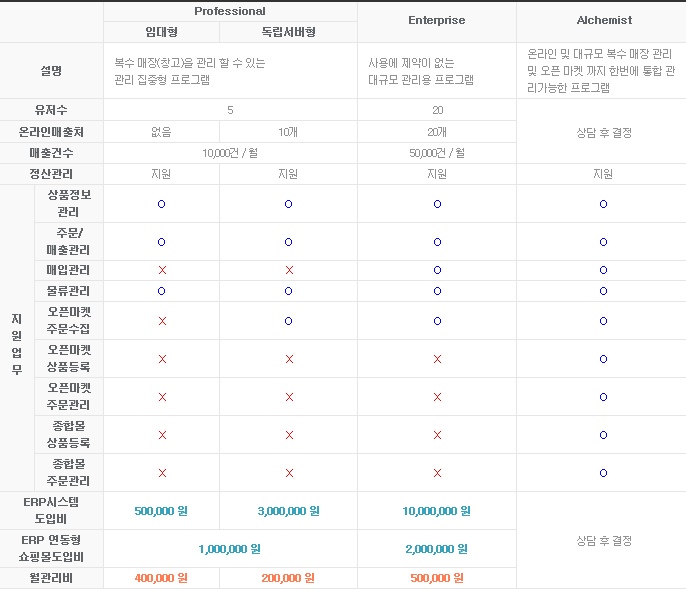Image resolution: width=686 pixels, height=590 pixels.
Task: Click the X mark for 매입관리 under 독립서버형
Action: point(289,270)
